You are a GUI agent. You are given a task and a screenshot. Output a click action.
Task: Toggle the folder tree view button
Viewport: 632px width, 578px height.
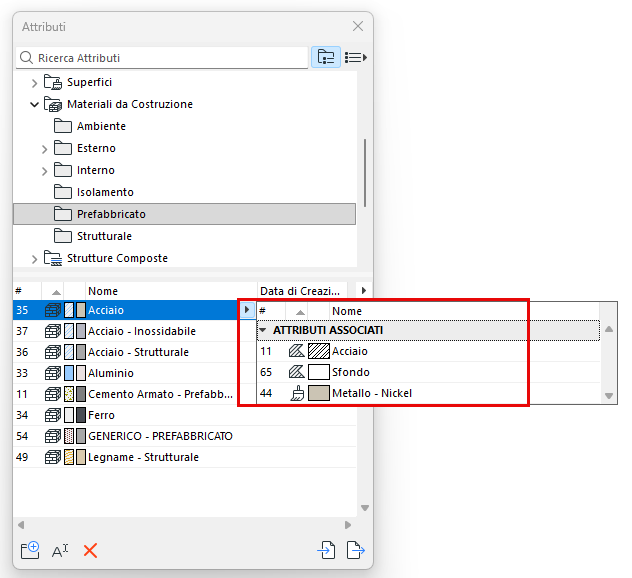[326, 57]
